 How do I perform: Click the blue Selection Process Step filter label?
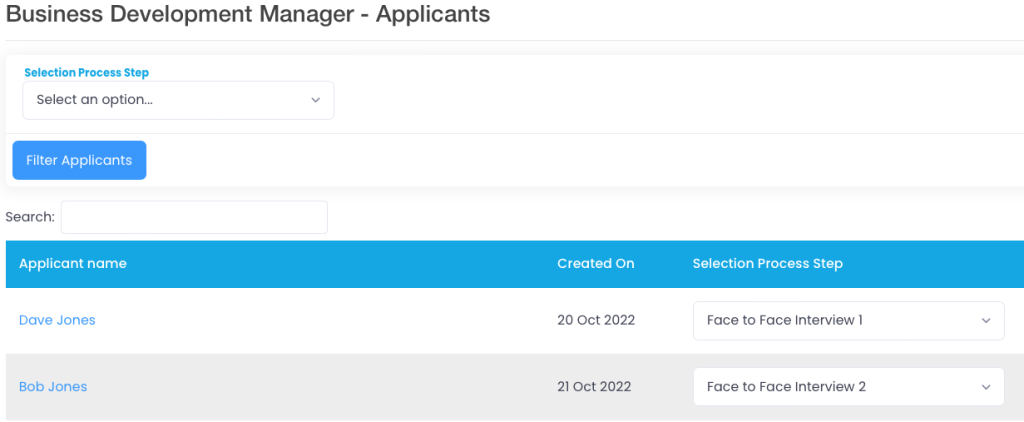[86, 73]
